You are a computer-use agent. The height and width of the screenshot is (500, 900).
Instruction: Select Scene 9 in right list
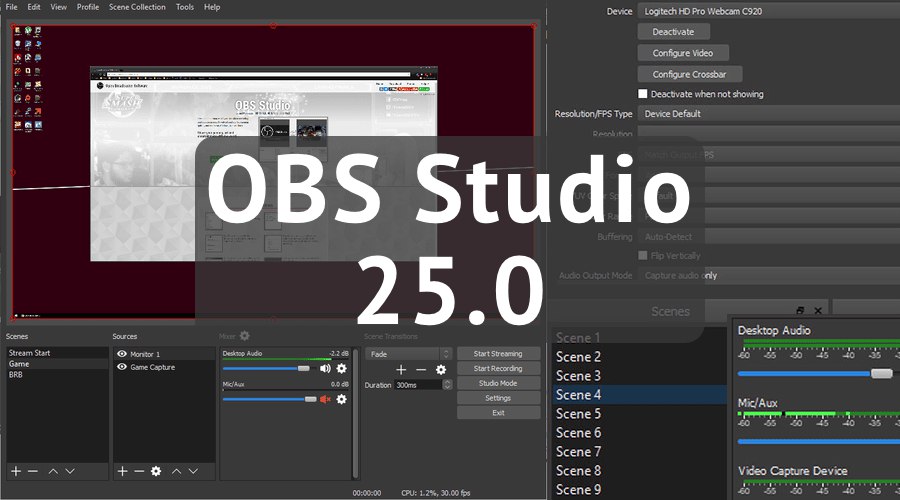[x=639, y=489]
